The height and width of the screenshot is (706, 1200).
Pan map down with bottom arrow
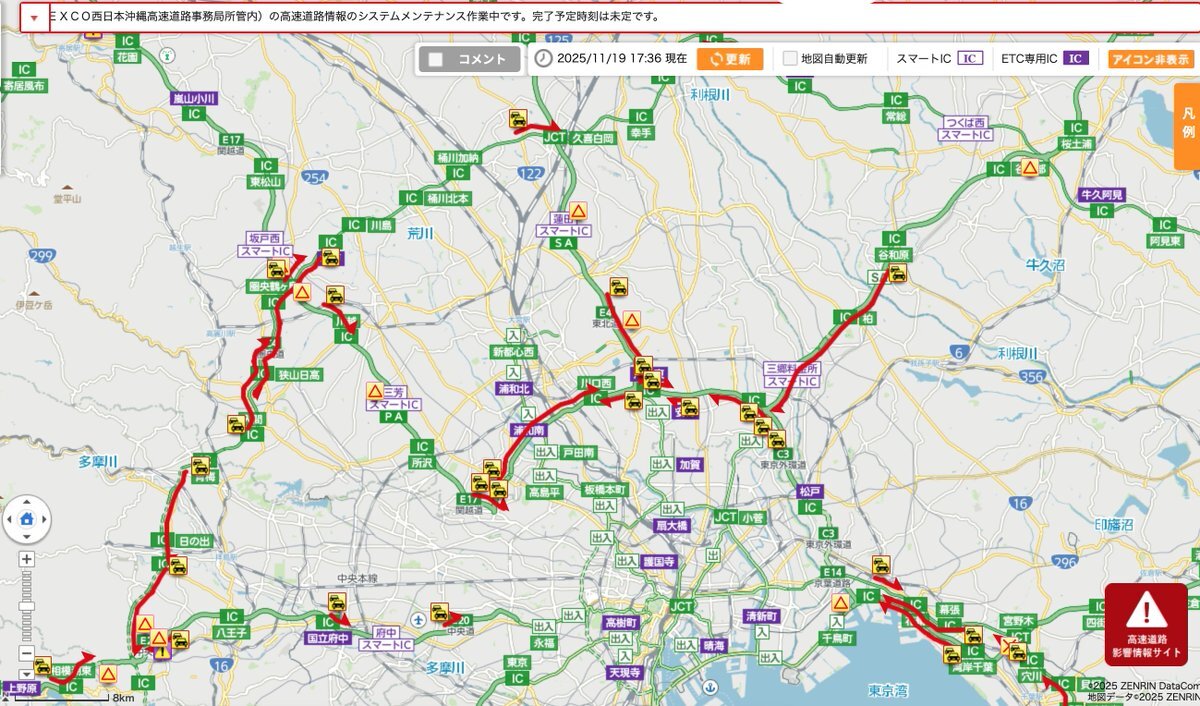(27, 537)
